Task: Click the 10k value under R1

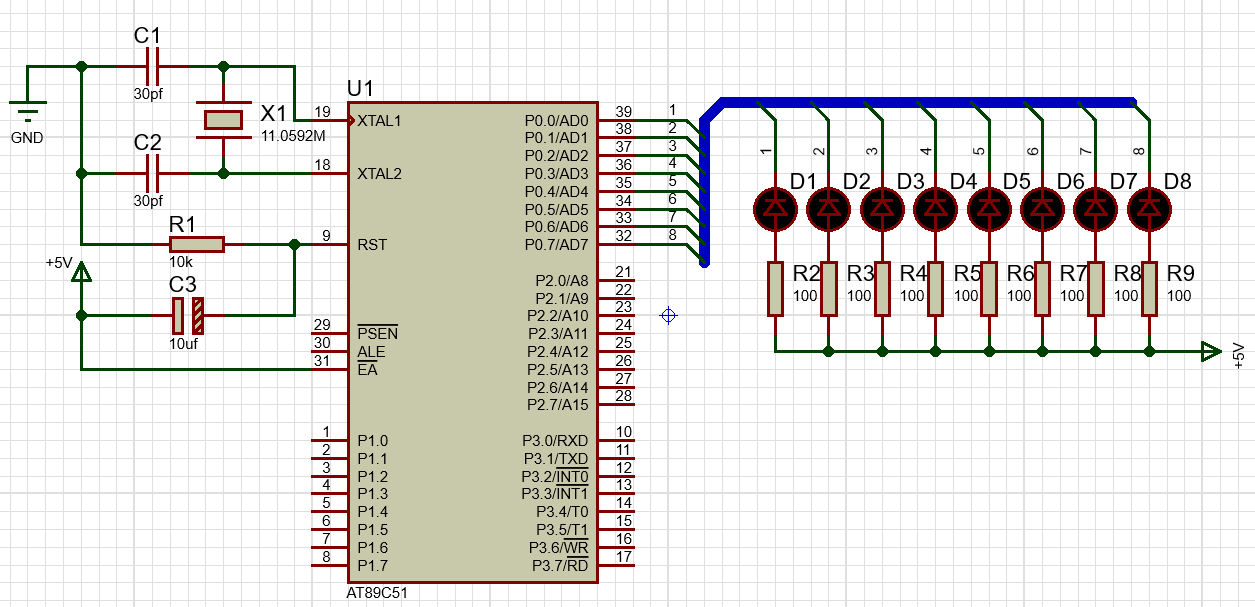Action: [x=180, y=262]
